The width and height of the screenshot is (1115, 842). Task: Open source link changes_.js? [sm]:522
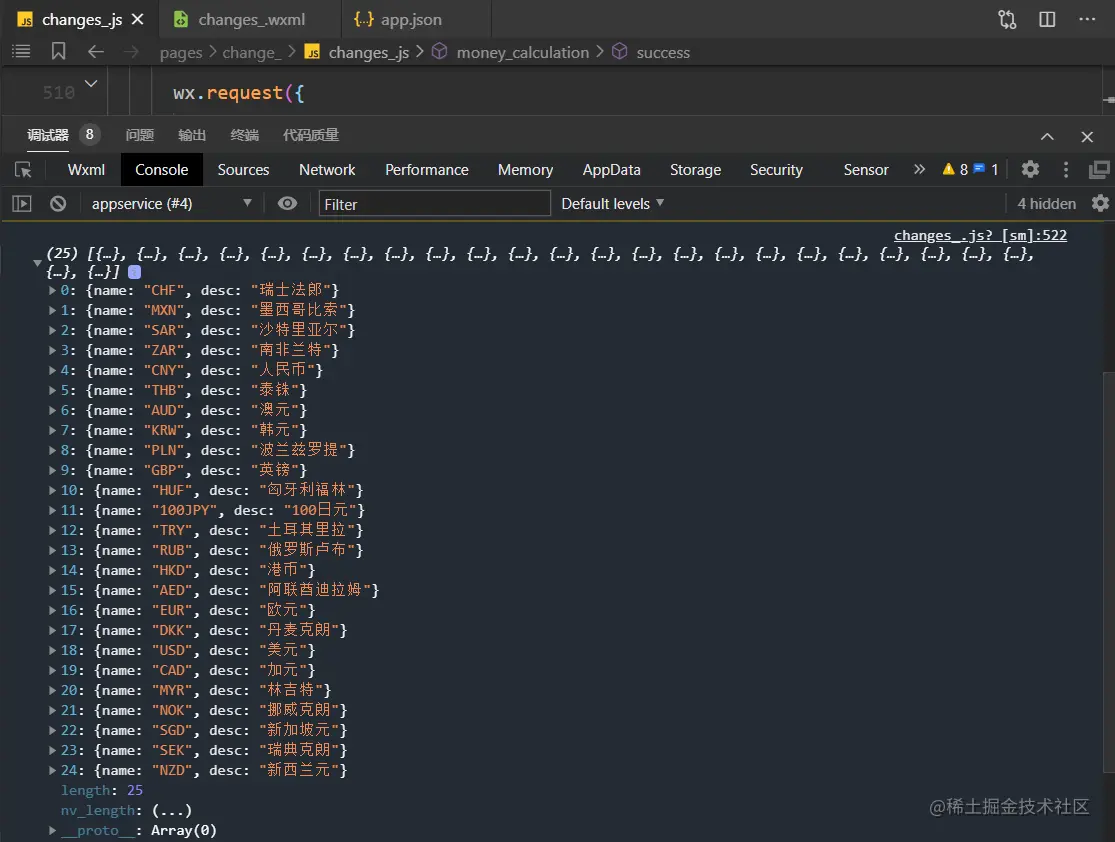[980, 235]
